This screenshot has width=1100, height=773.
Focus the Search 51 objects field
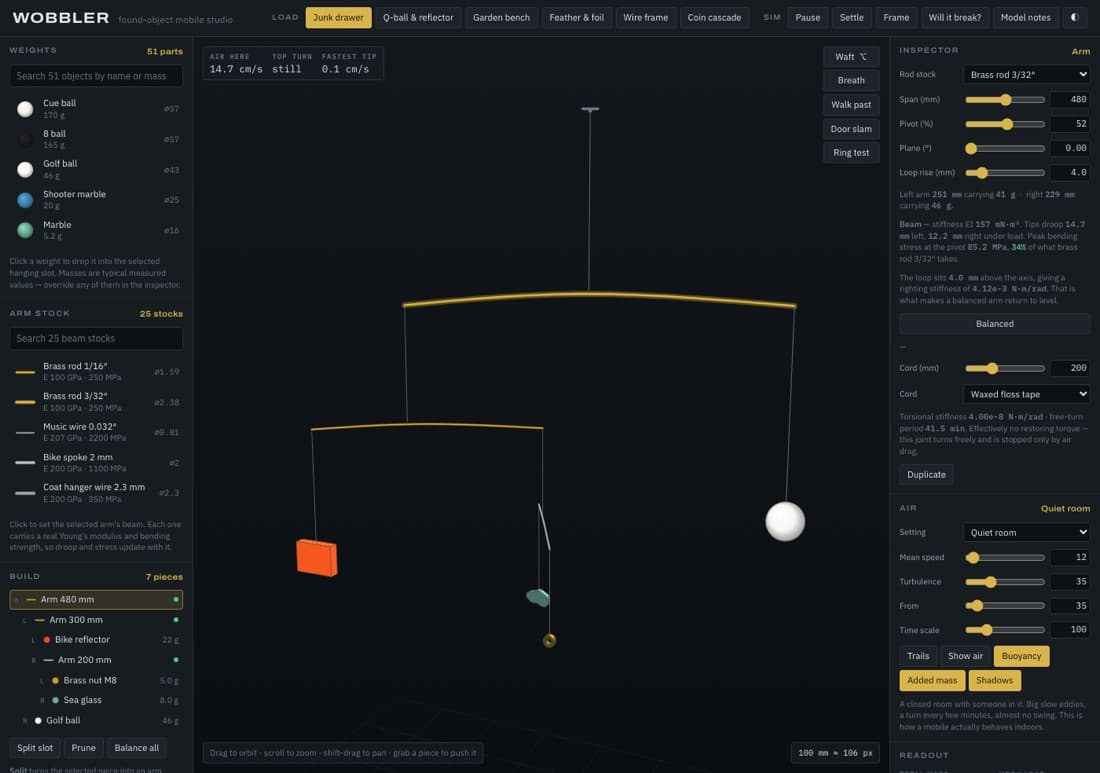[96, 76]
